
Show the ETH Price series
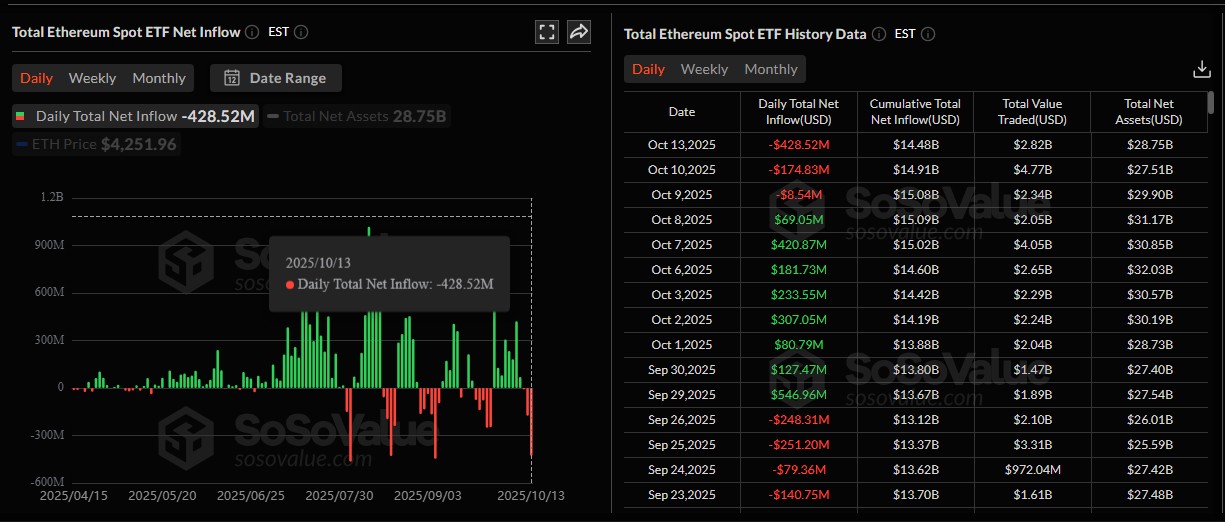tap(96, 144)
